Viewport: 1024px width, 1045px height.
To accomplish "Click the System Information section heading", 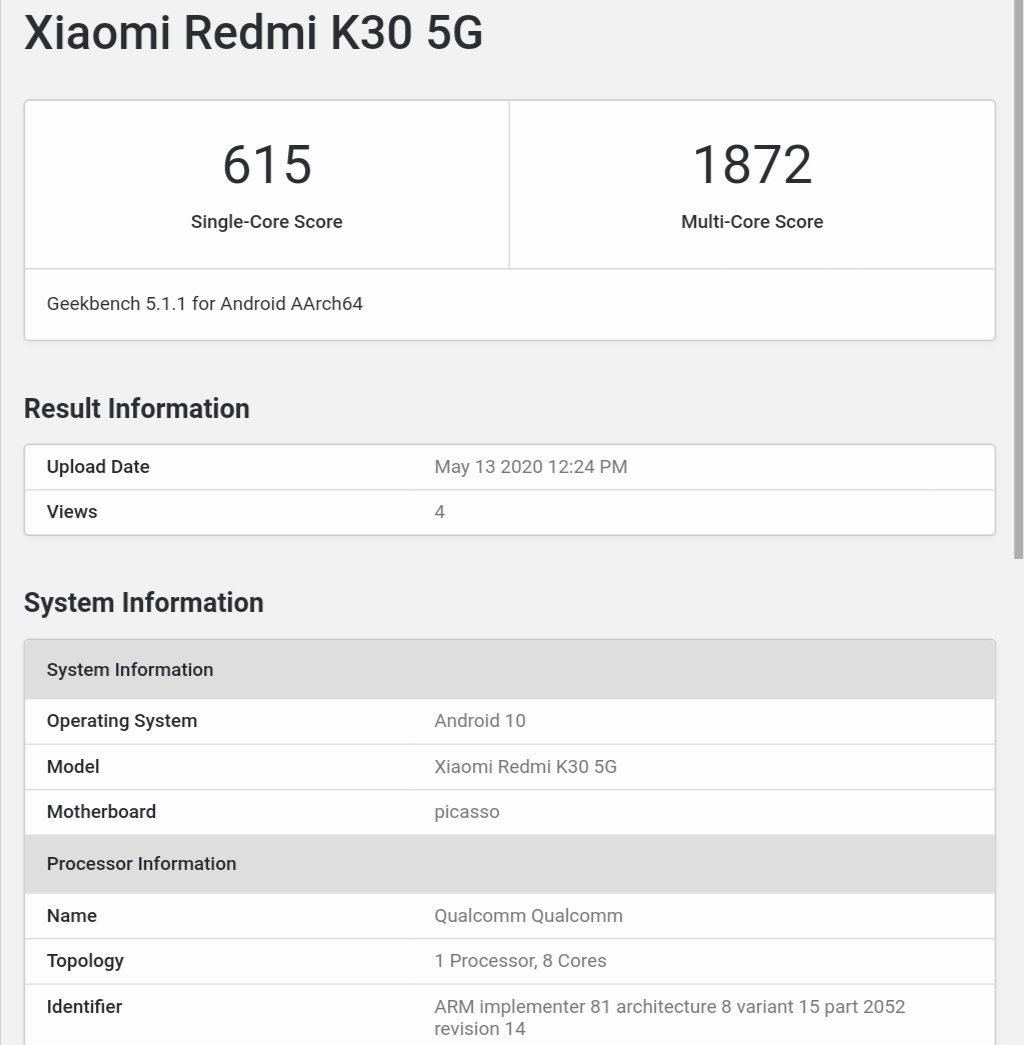I will point(144,603).
